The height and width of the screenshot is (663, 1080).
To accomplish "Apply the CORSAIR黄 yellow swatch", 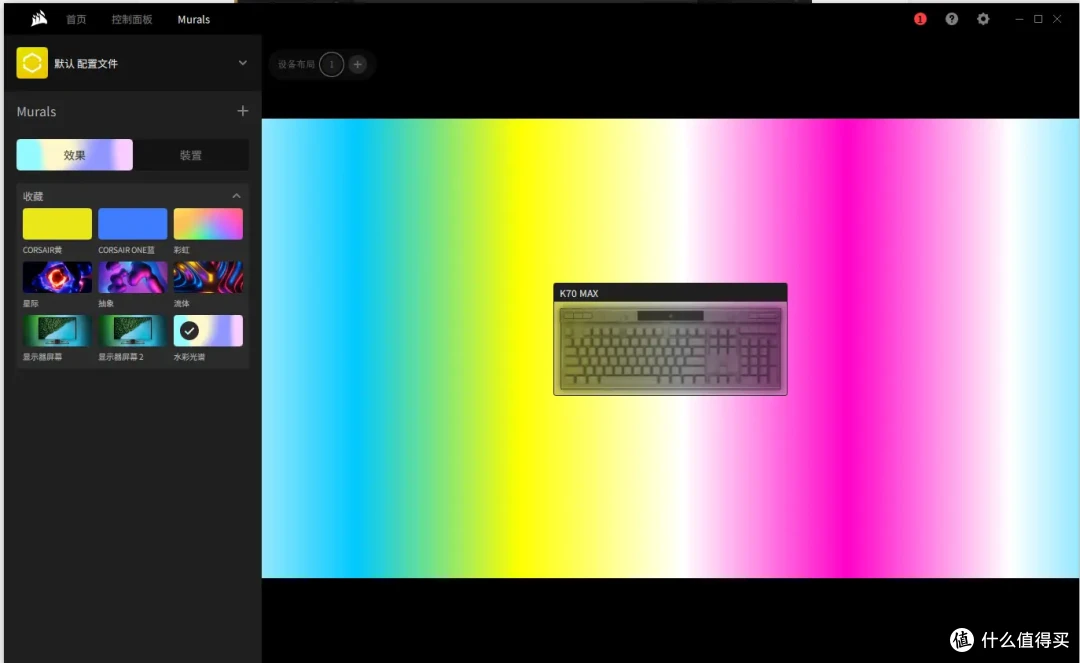I will 57,224.
